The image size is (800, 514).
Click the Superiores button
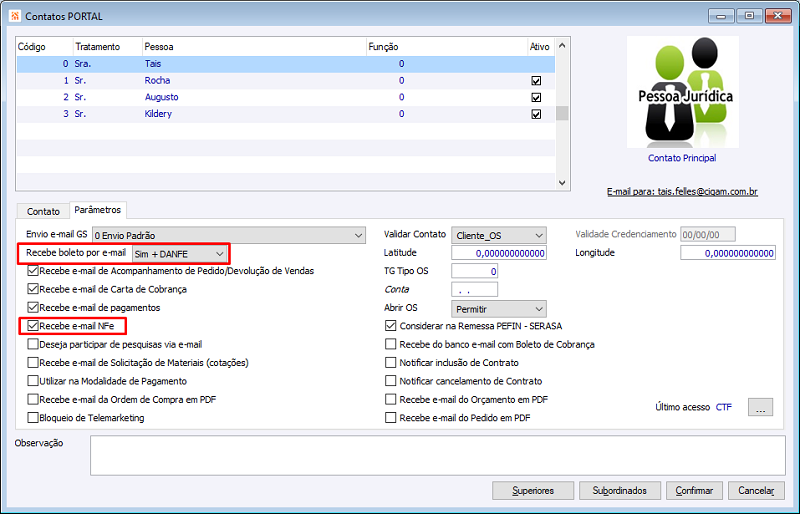533,491
